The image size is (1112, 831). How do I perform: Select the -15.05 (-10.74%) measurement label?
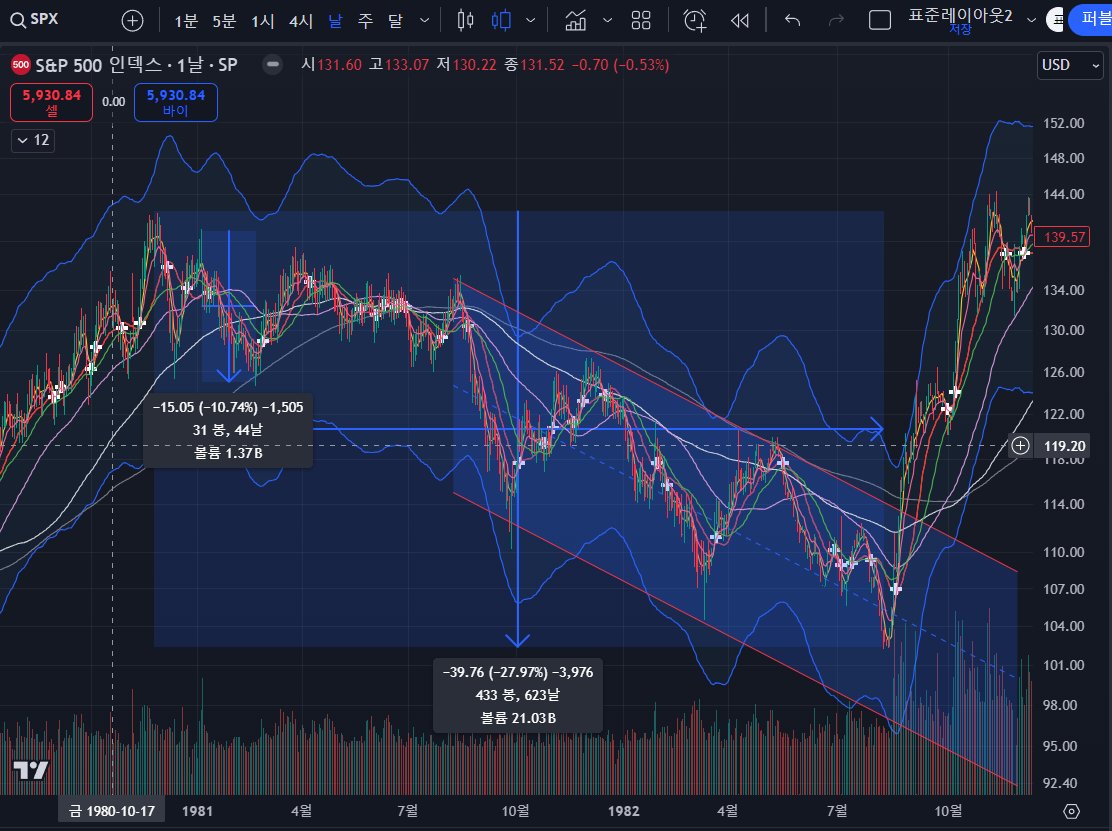coord(228,408)
